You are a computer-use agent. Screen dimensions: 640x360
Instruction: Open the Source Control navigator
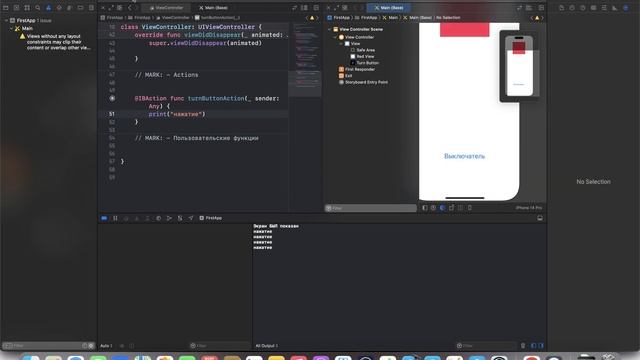[16, 8]
